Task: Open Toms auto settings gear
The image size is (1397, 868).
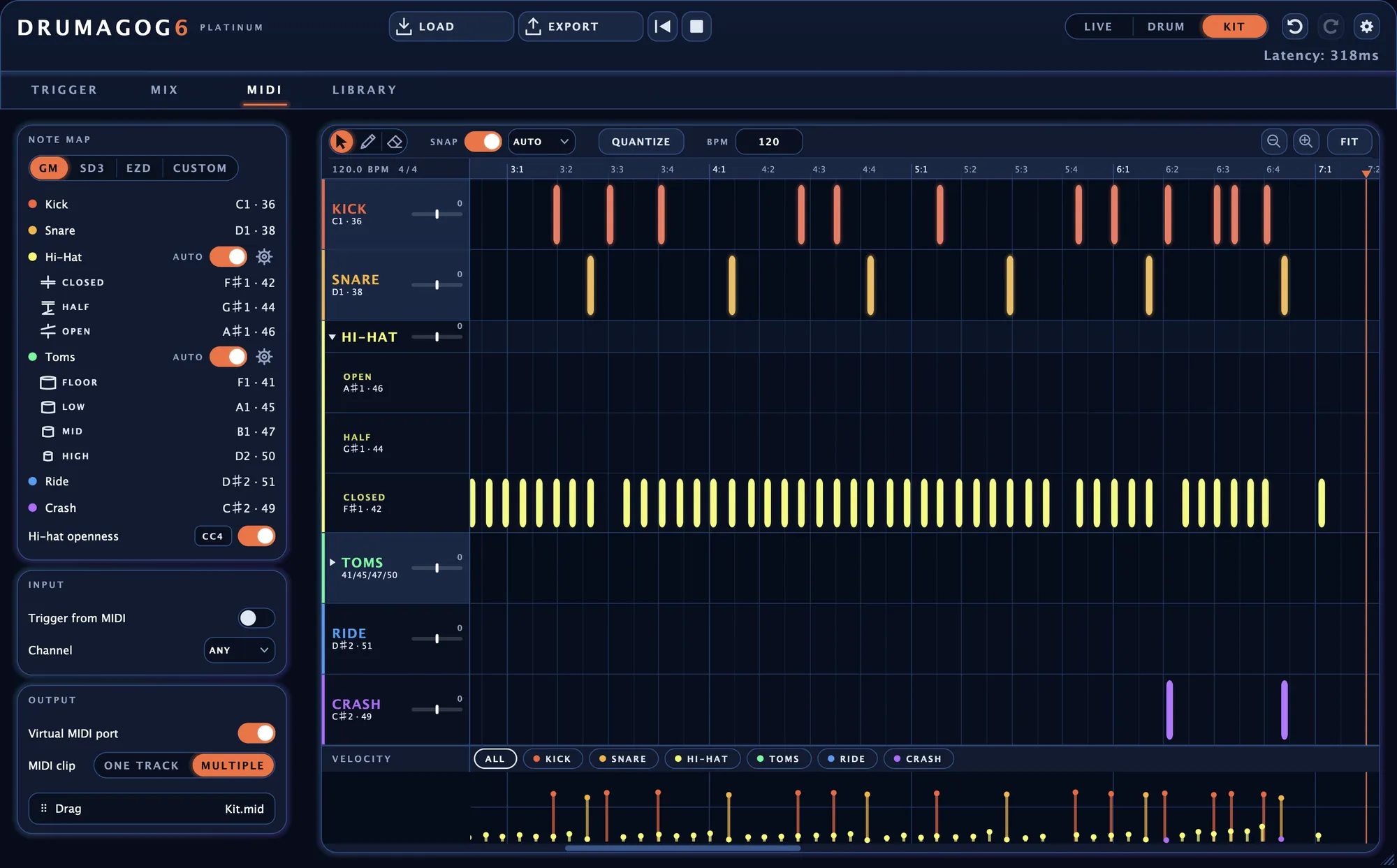Action: 264,357
